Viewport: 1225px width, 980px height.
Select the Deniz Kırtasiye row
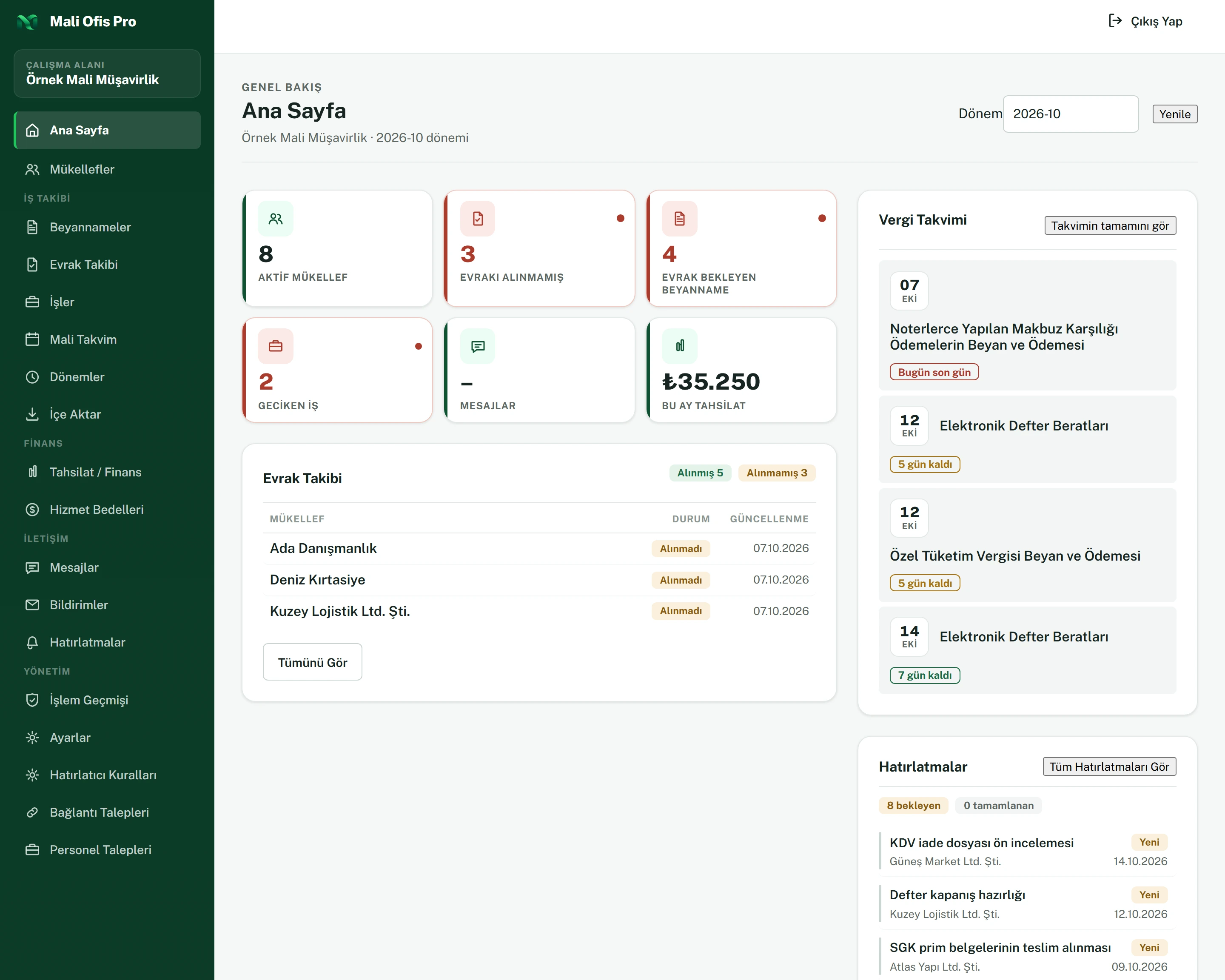[x=539, y=580]
